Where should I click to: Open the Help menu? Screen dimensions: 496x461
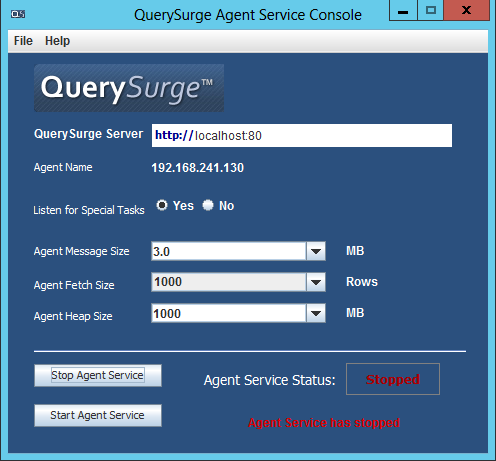pos(57,41)
